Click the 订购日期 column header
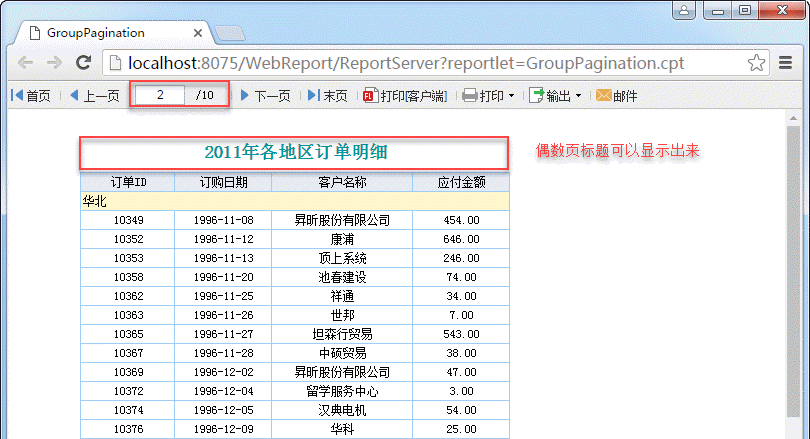The height and width of the screenshot is (439, 810). [223, 182]
